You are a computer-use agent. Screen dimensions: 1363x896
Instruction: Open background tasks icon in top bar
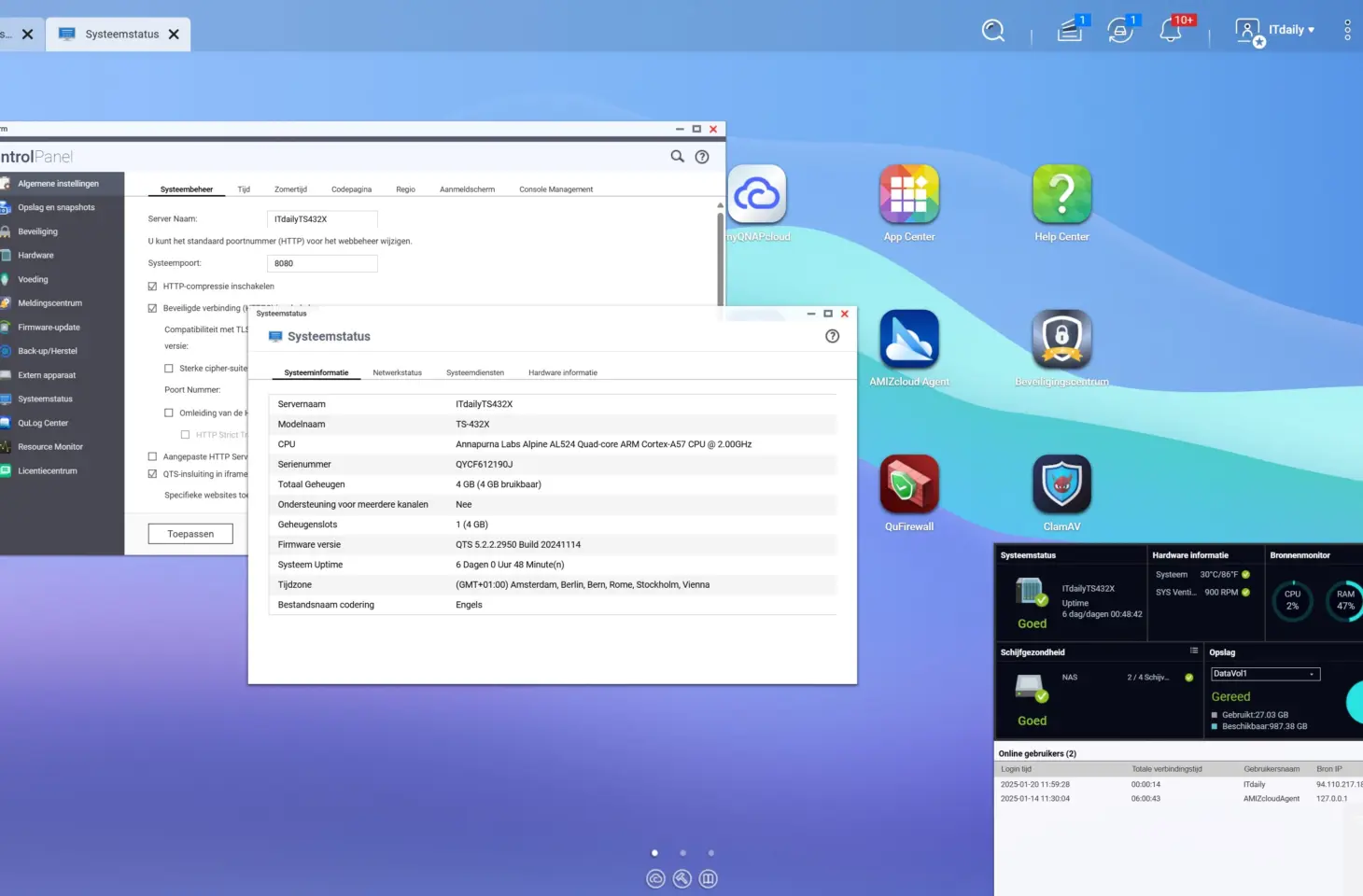click(1070, 31)
